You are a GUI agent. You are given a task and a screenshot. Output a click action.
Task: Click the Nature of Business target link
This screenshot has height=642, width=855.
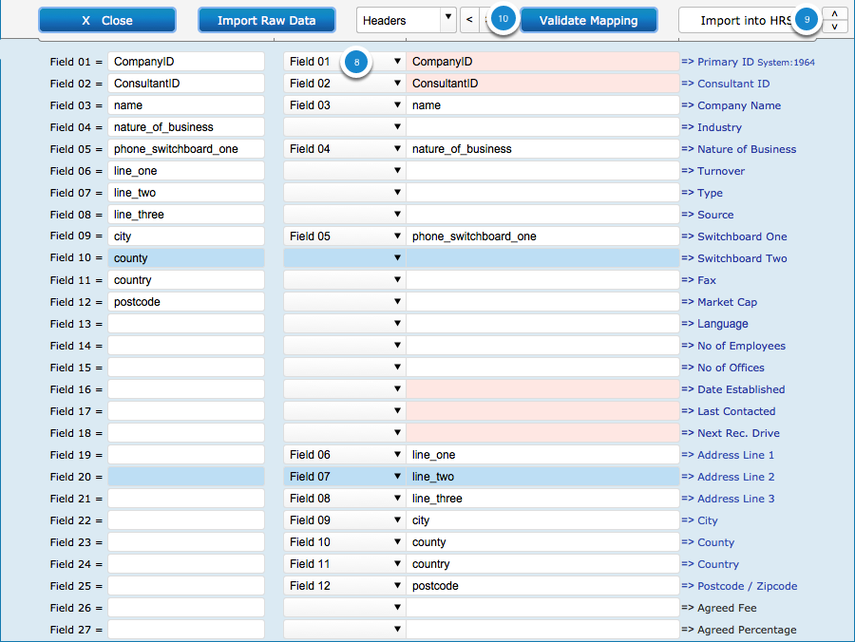tap(739, 149)
